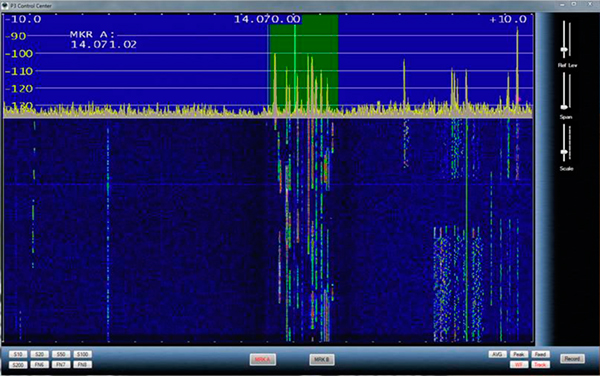This screenshot has width=600, height=376.
Task: Enable marker B with MRK B
Action: pyautogui.click(x=321, y=360)
